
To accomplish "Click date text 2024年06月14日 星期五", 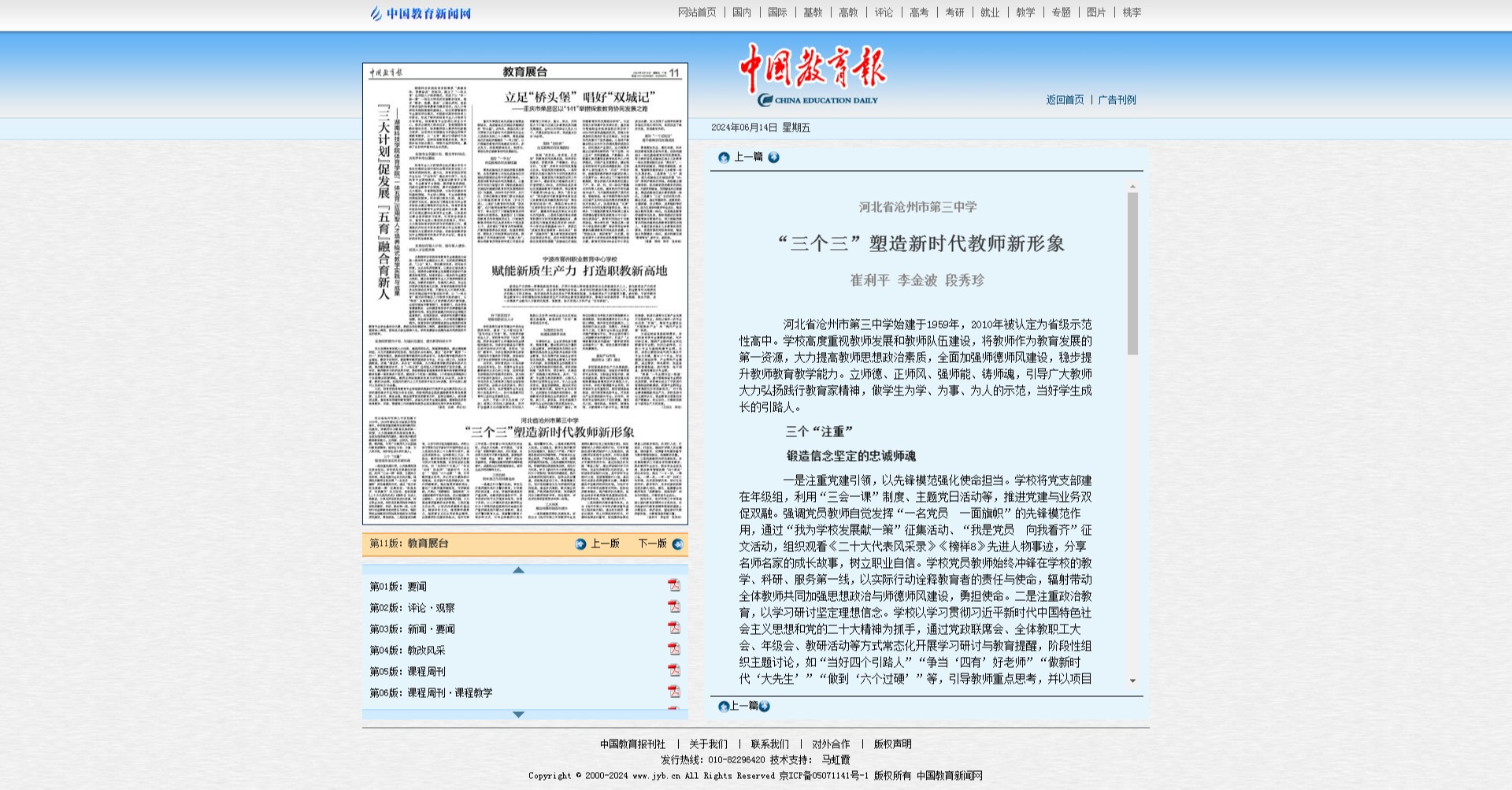I will click(x=761, y=128).
